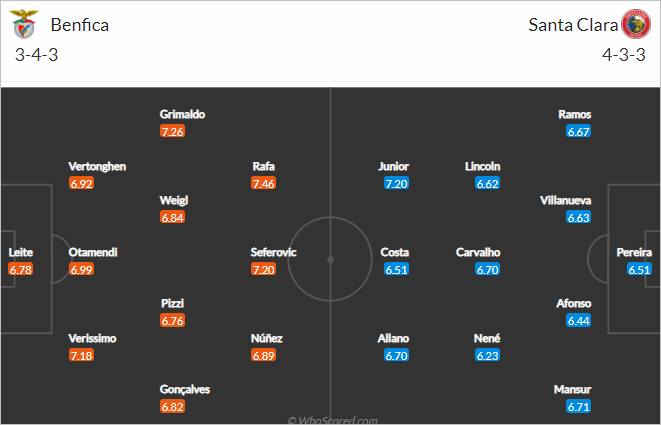Click the player name Mansur
The height and width of the screenshot is (425, 661).
pos(572,389)
